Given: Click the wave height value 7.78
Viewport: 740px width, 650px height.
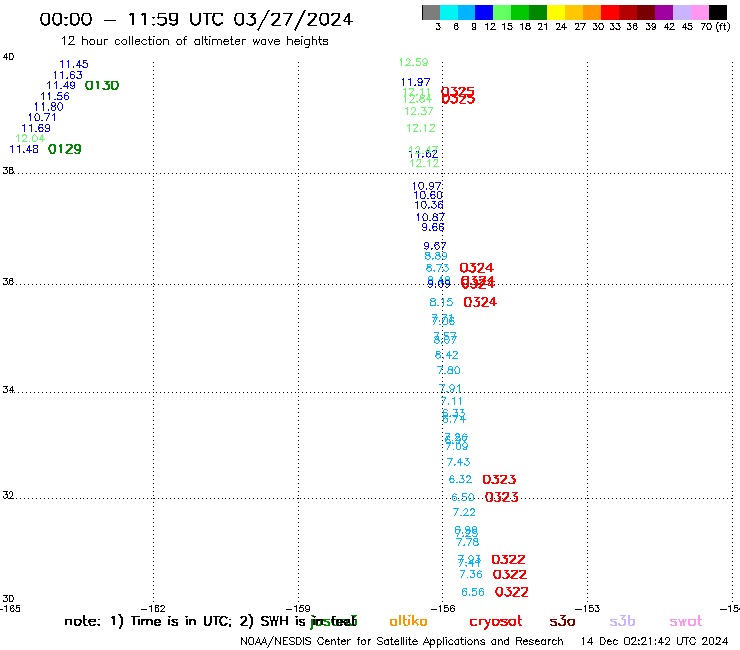Looking at the screenshot, I should tap(468, 542).
